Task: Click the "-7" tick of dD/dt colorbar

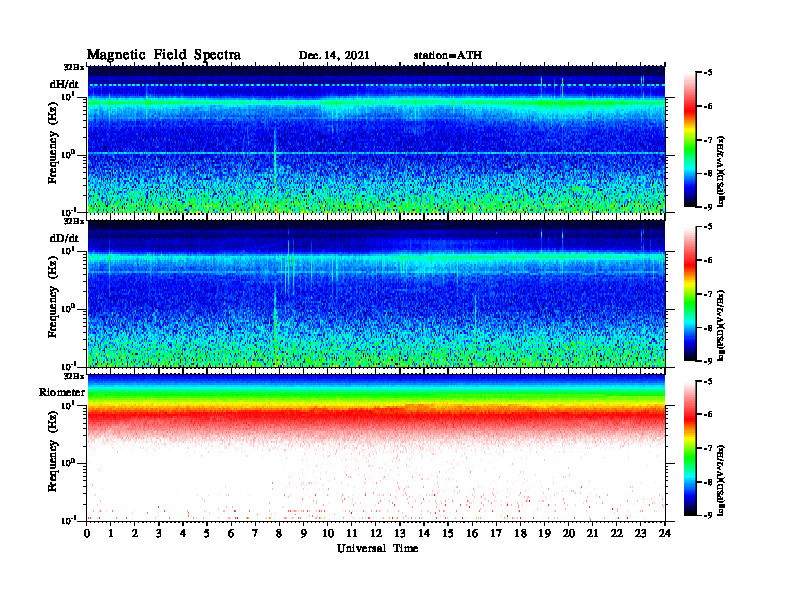Action: (x=708, y=294)
